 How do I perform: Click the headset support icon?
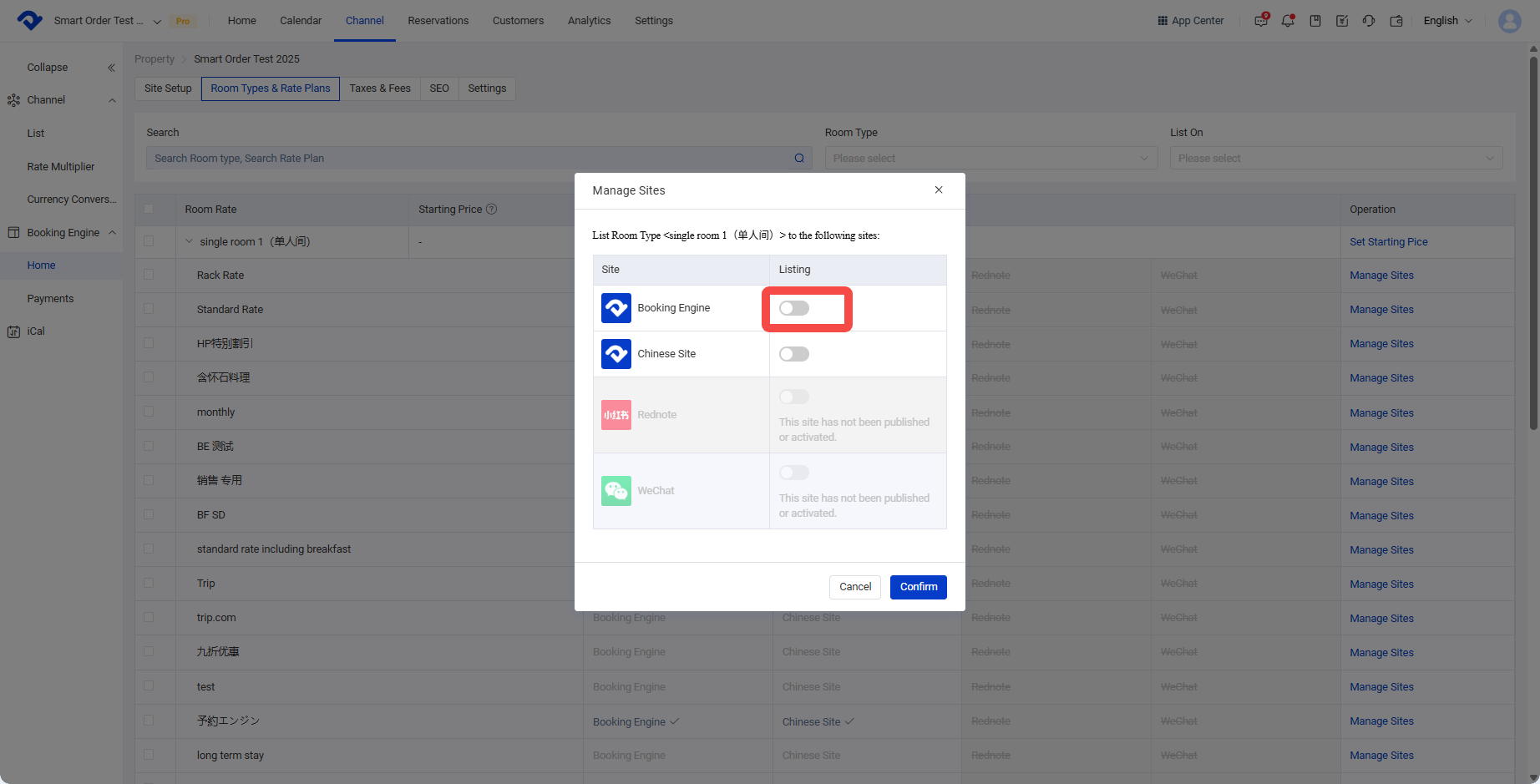[1369, 21]
